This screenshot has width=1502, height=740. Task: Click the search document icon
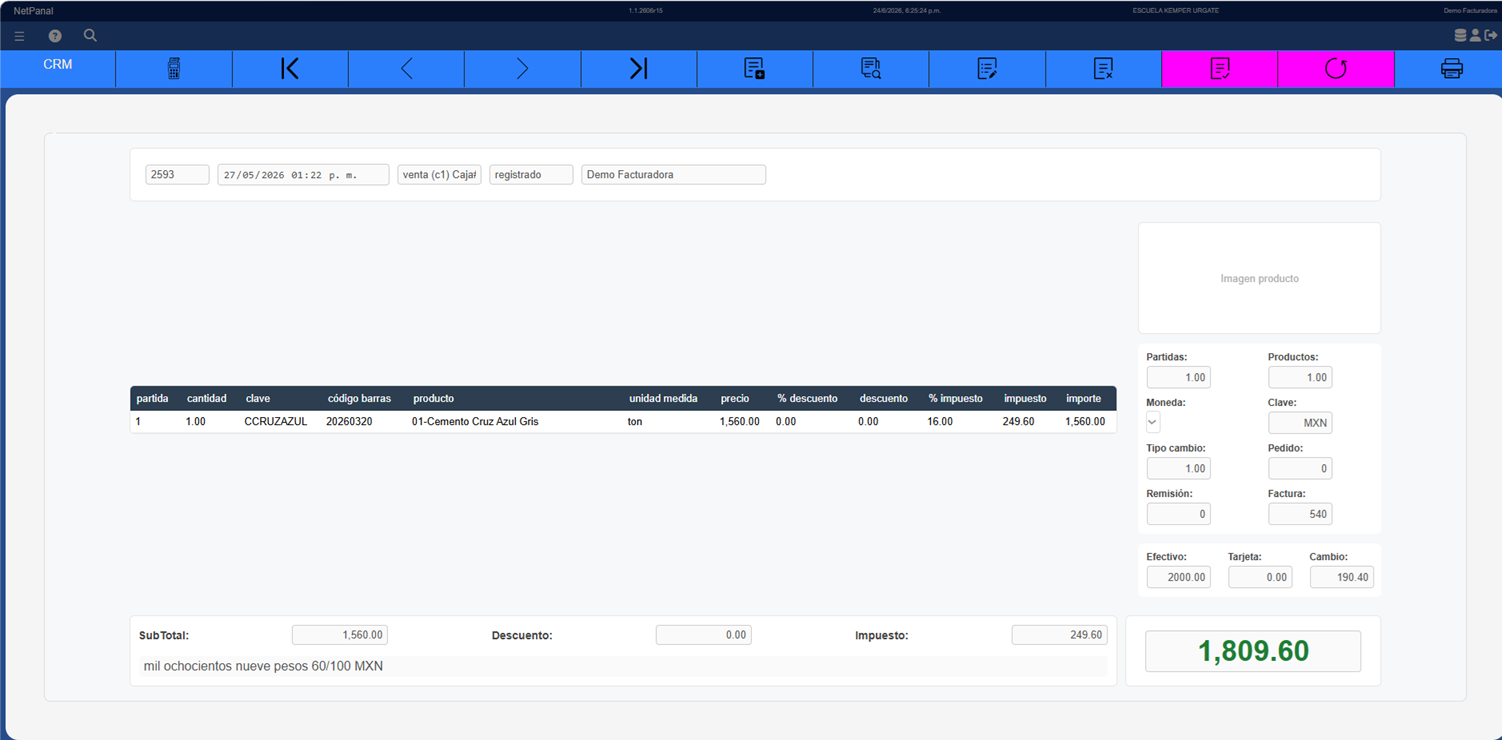(x=871, y=68)
